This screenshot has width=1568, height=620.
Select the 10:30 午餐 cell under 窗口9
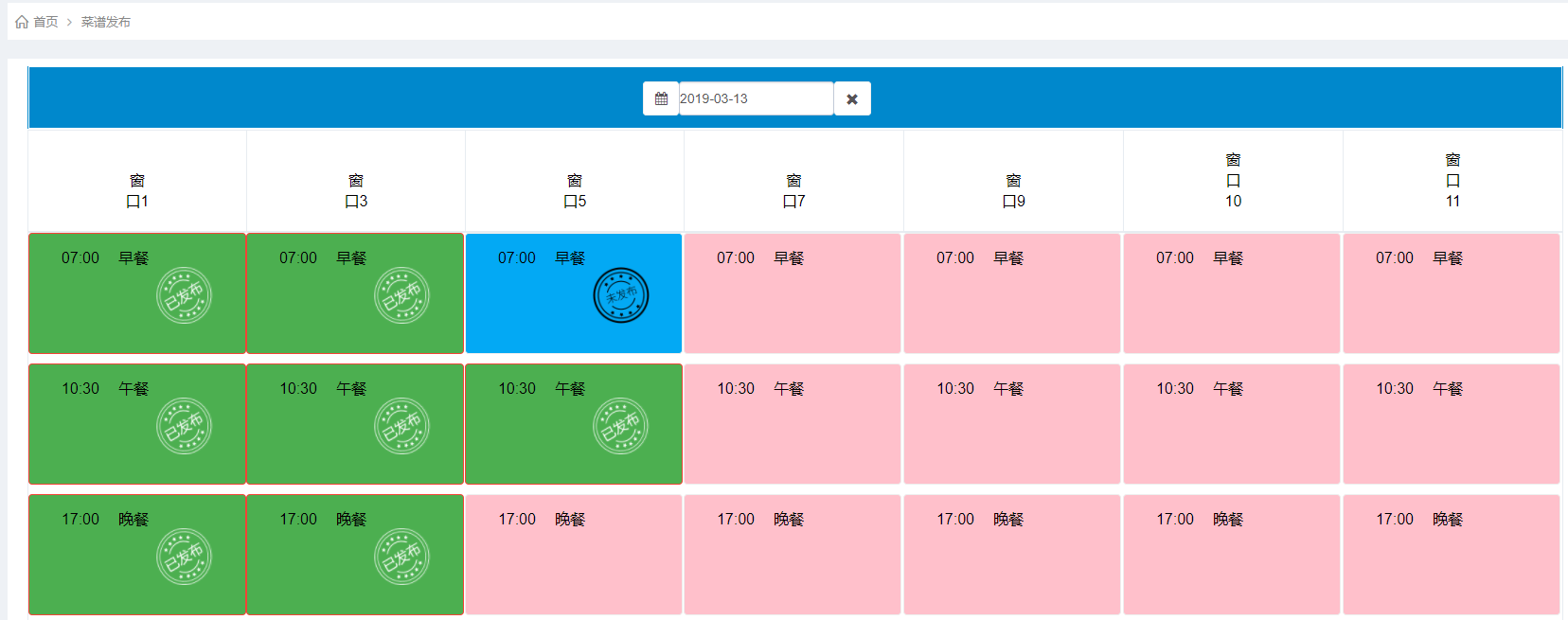click(1012, 424)
